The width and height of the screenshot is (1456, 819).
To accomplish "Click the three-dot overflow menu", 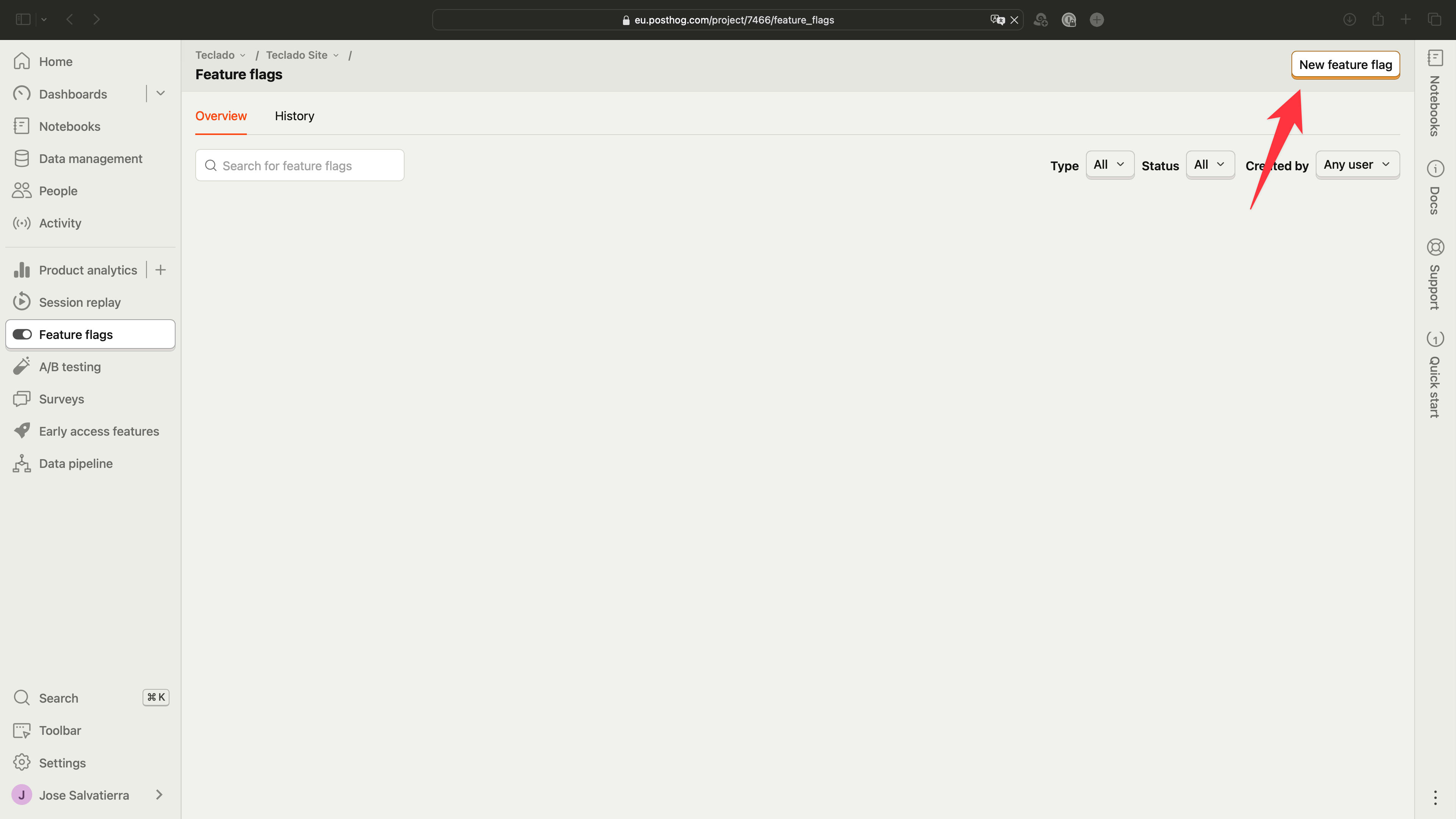I will tap(1435, 797).
